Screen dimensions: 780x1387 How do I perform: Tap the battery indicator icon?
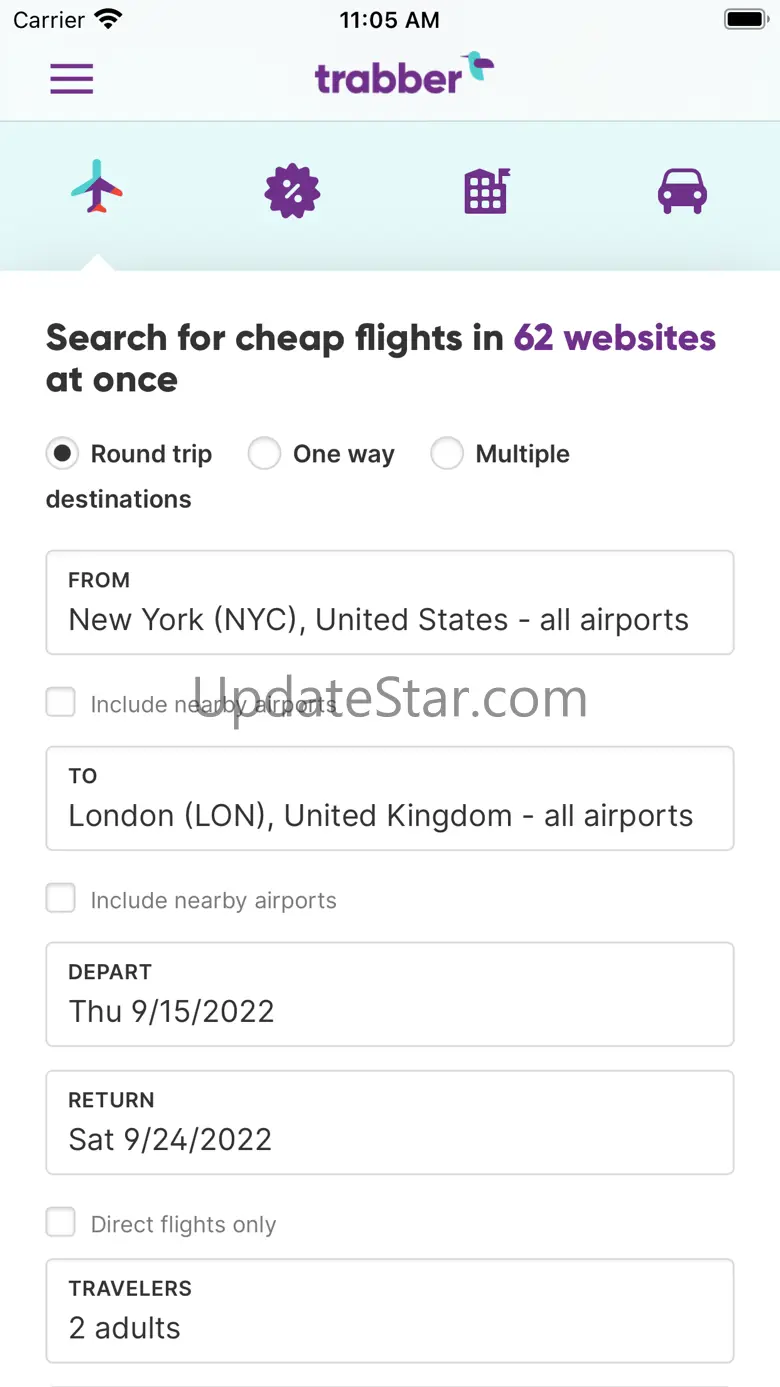745,19
